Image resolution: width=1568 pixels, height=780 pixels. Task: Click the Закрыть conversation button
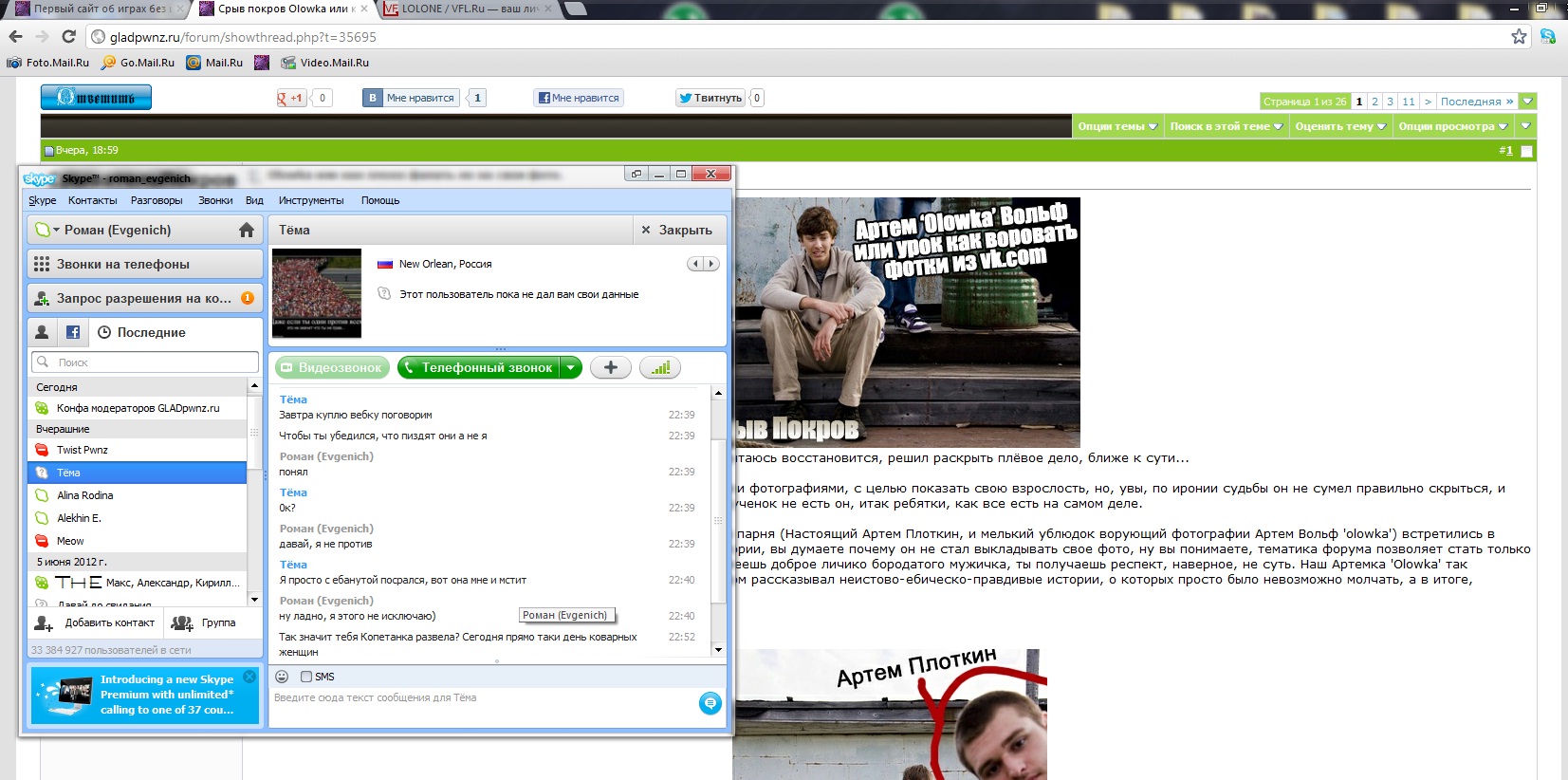(x=676, y=231)
